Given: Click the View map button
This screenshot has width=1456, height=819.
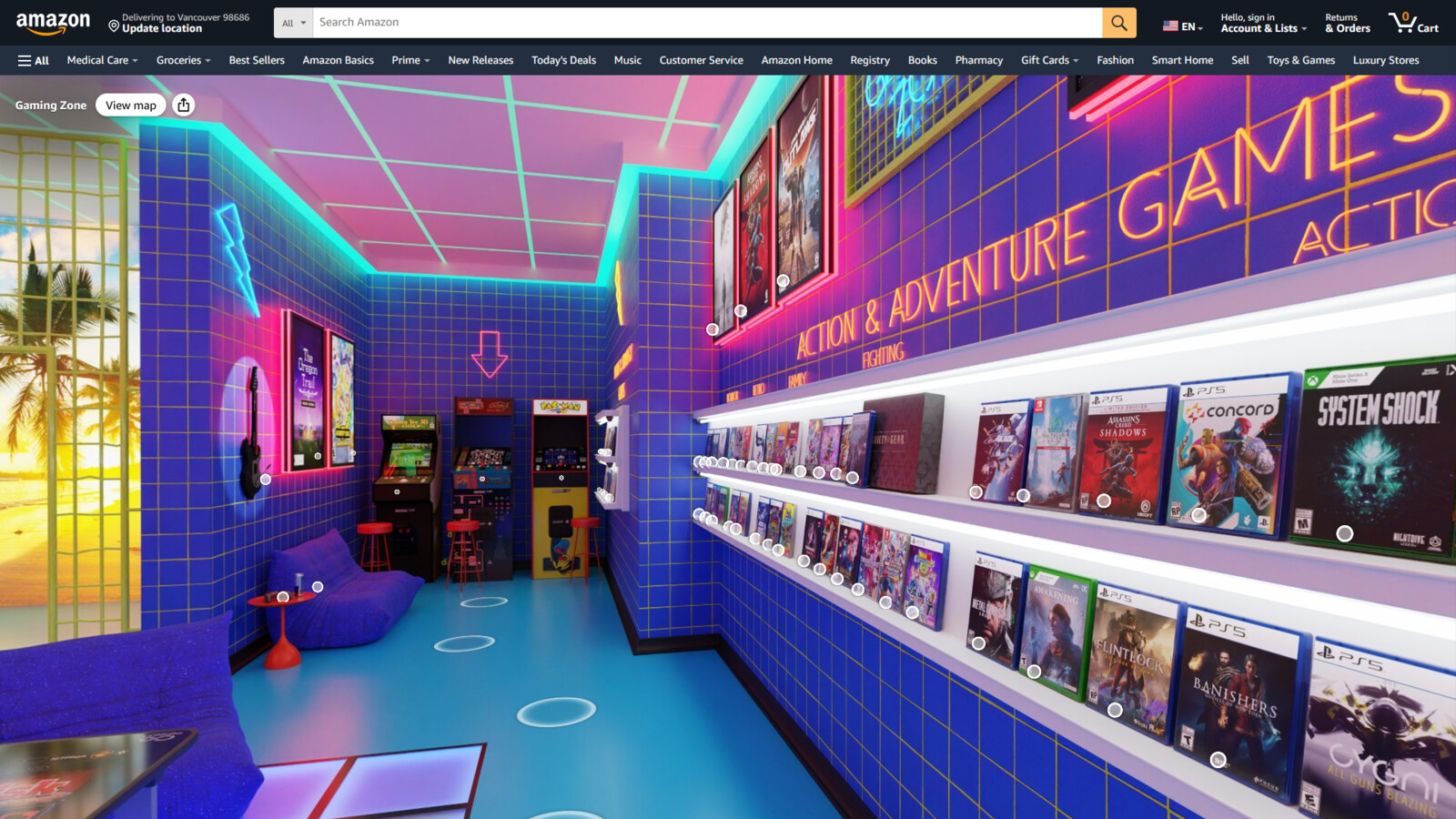Looking at the screenshot, I should [x=131, y=105].
